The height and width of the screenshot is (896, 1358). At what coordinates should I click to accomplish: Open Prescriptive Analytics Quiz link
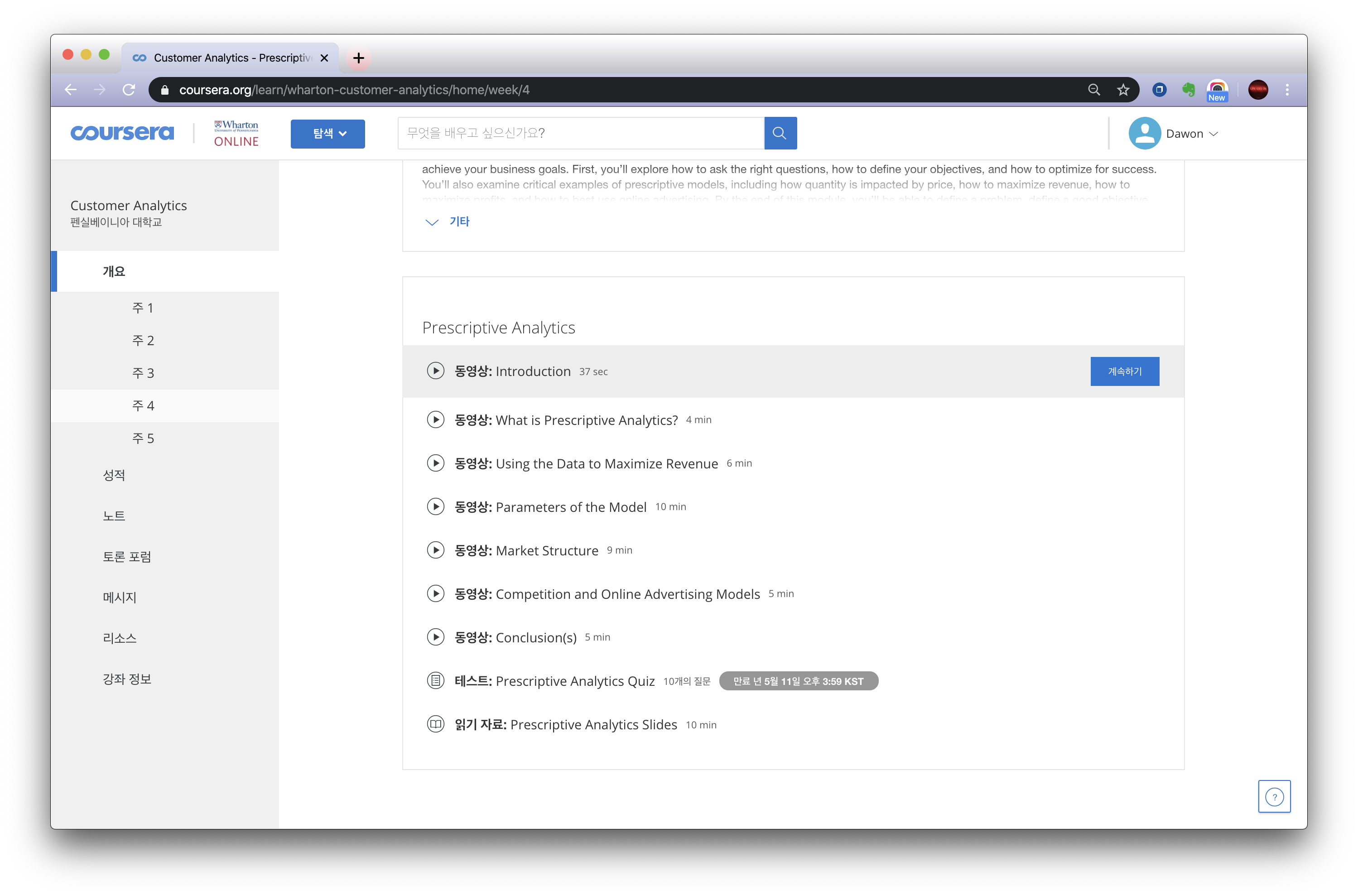[554, 681]
